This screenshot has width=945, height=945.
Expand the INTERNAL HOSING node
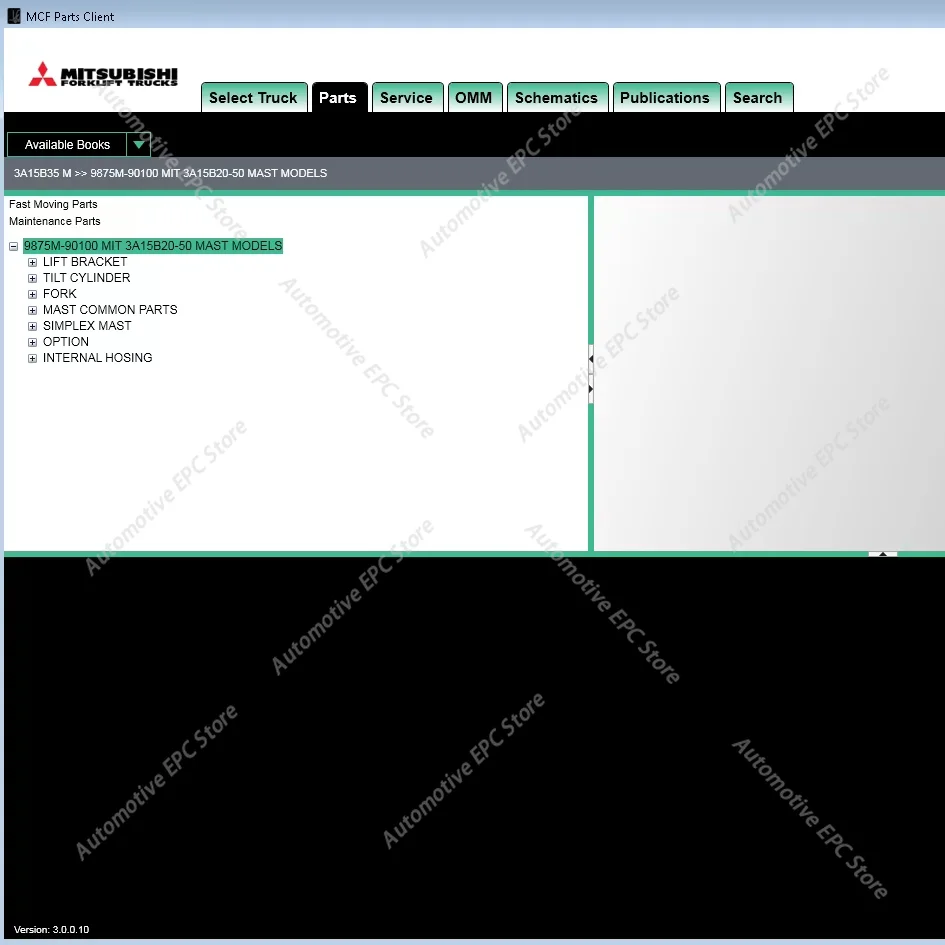33,358
